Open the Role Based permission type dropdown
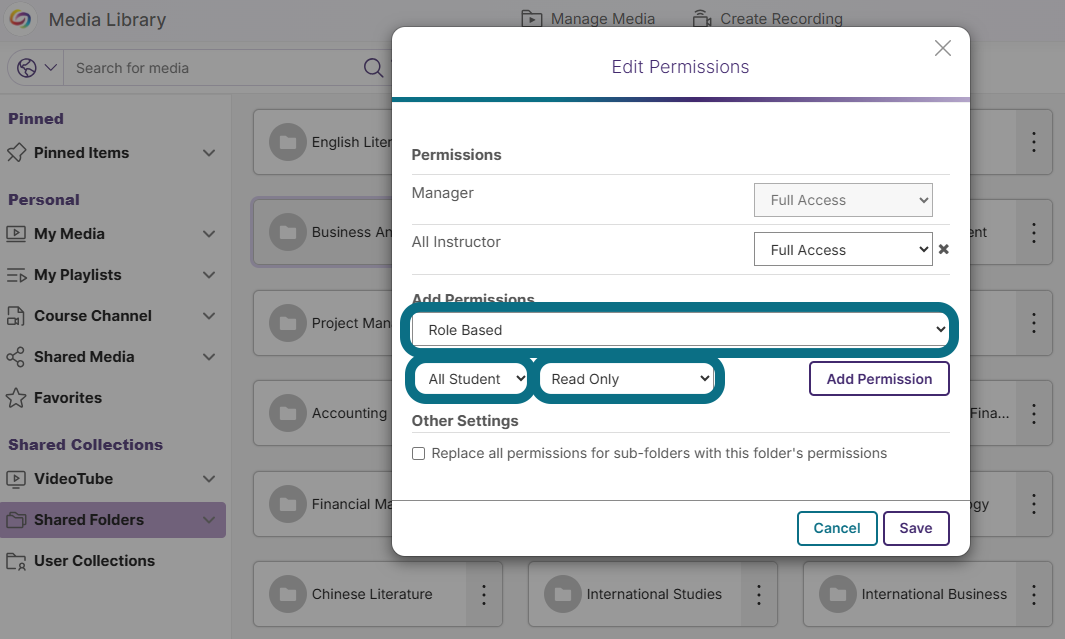The height and width of the screenshot is (639, 1065). click(x=680, y=330)
